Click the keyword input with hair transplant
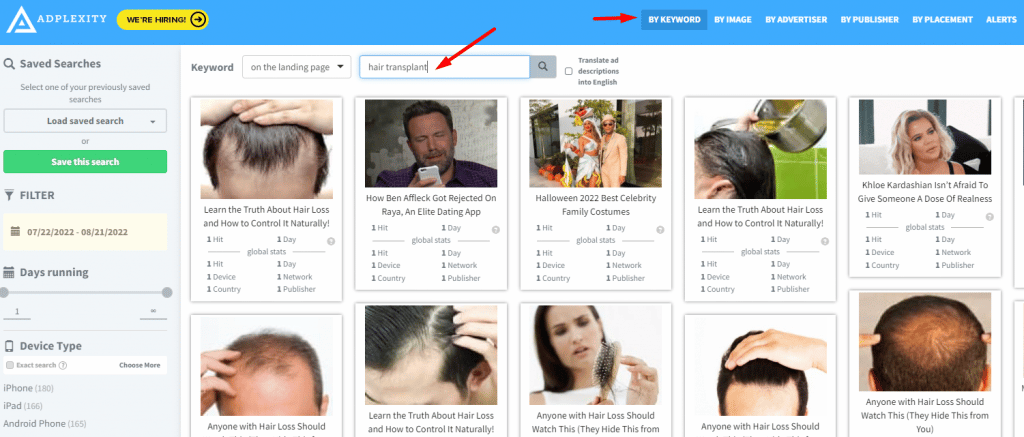1024x437 pixels. pyautogui.click(x=444, y=67)
